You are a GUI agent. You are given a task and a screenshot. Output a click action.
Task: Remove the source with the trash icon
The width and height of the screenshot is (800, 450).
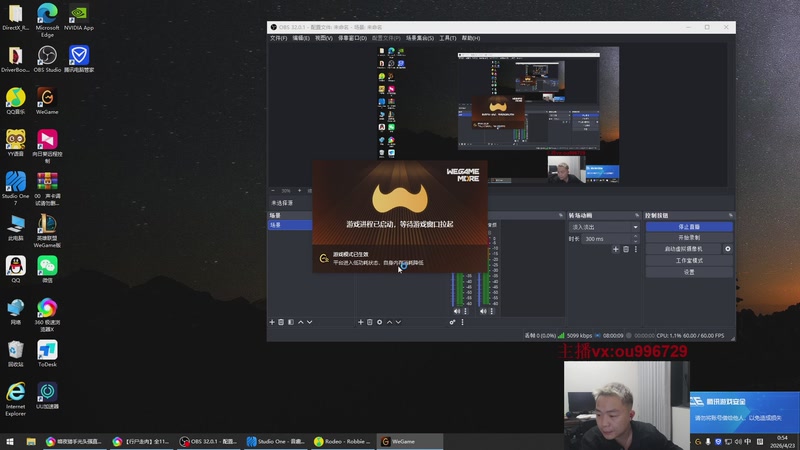coord(370,322)
